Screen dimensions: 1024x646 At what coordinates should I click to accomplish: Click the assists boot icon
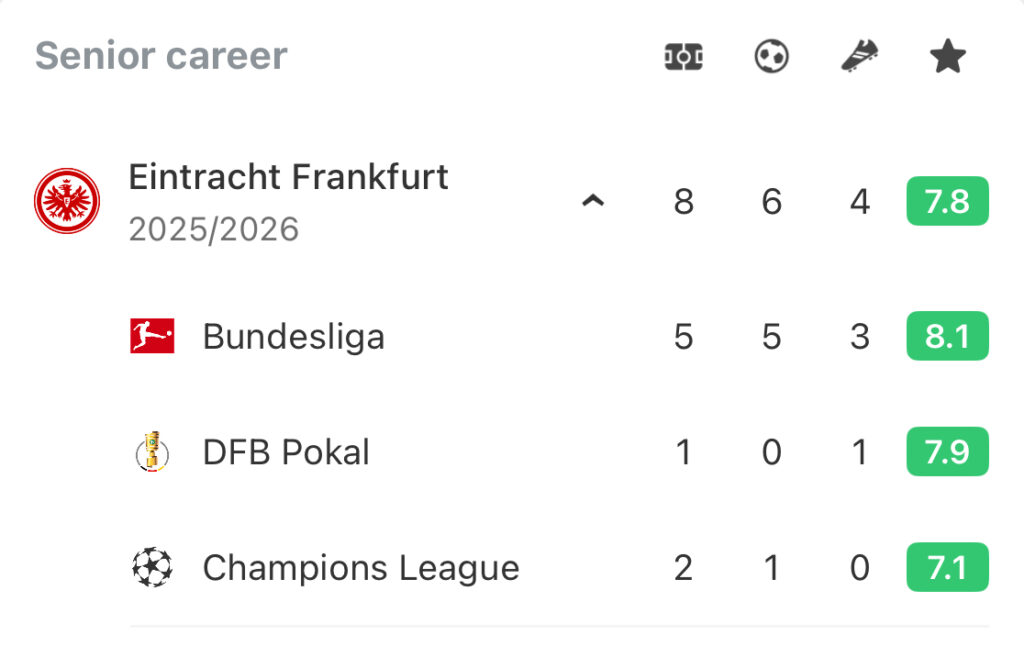coord(860,57)
